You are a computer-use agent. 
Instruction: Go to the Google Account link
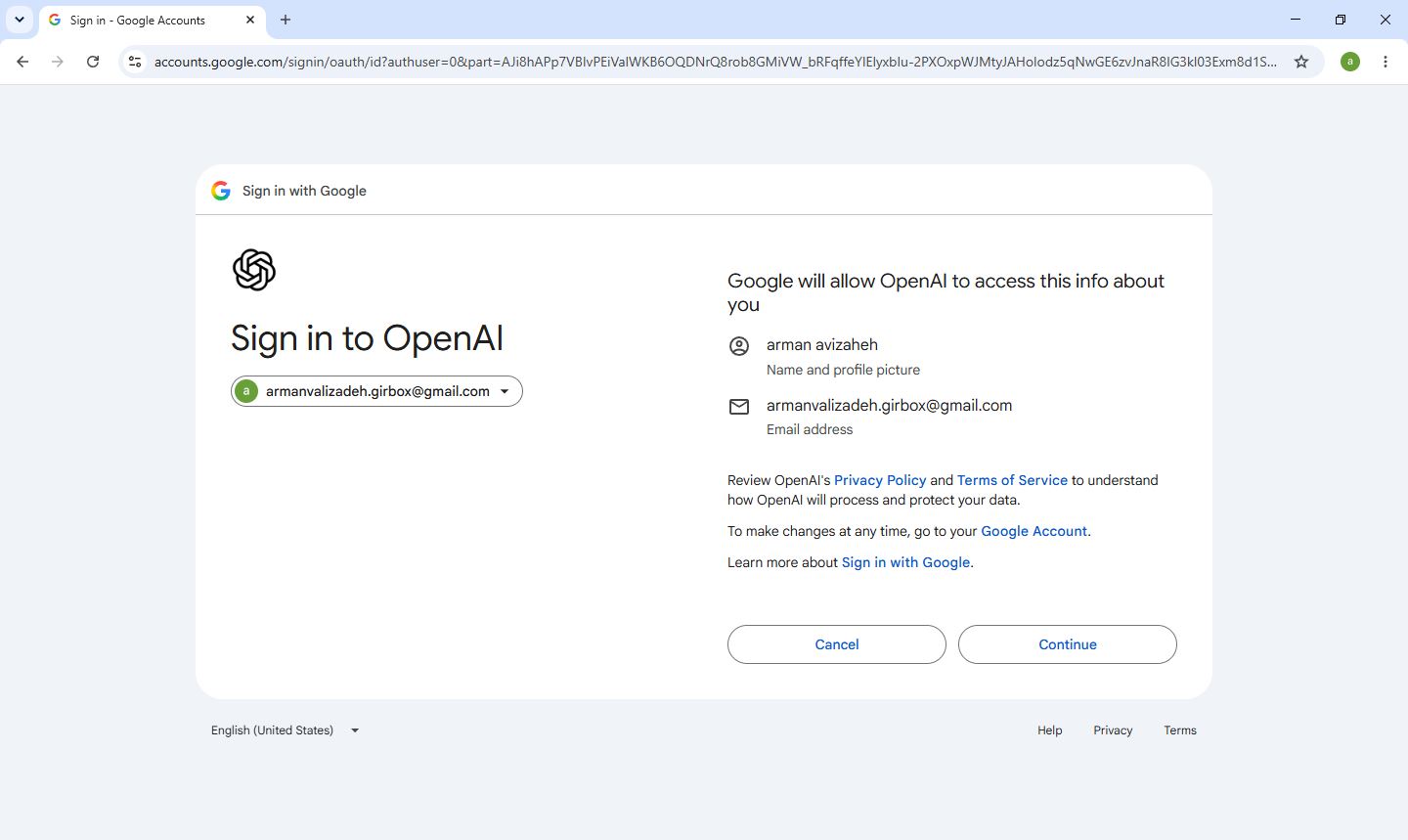click(1034, 531)
